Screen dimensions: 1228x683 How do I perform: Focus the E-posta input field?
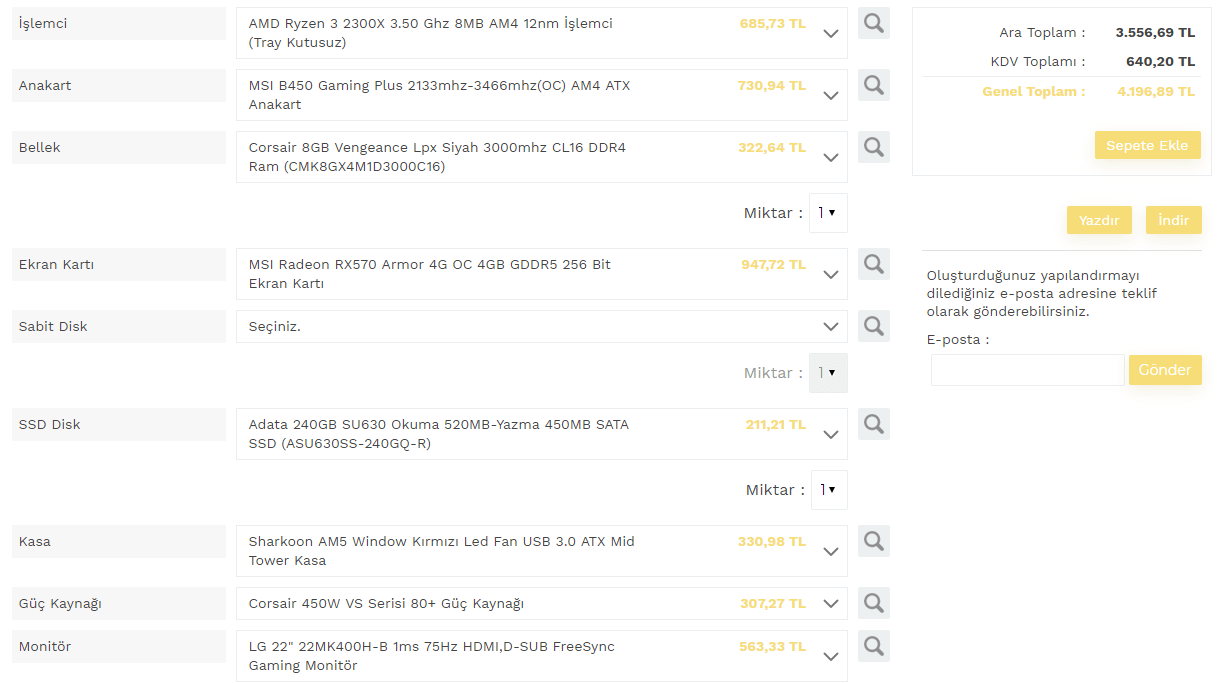pos(1028,370)
